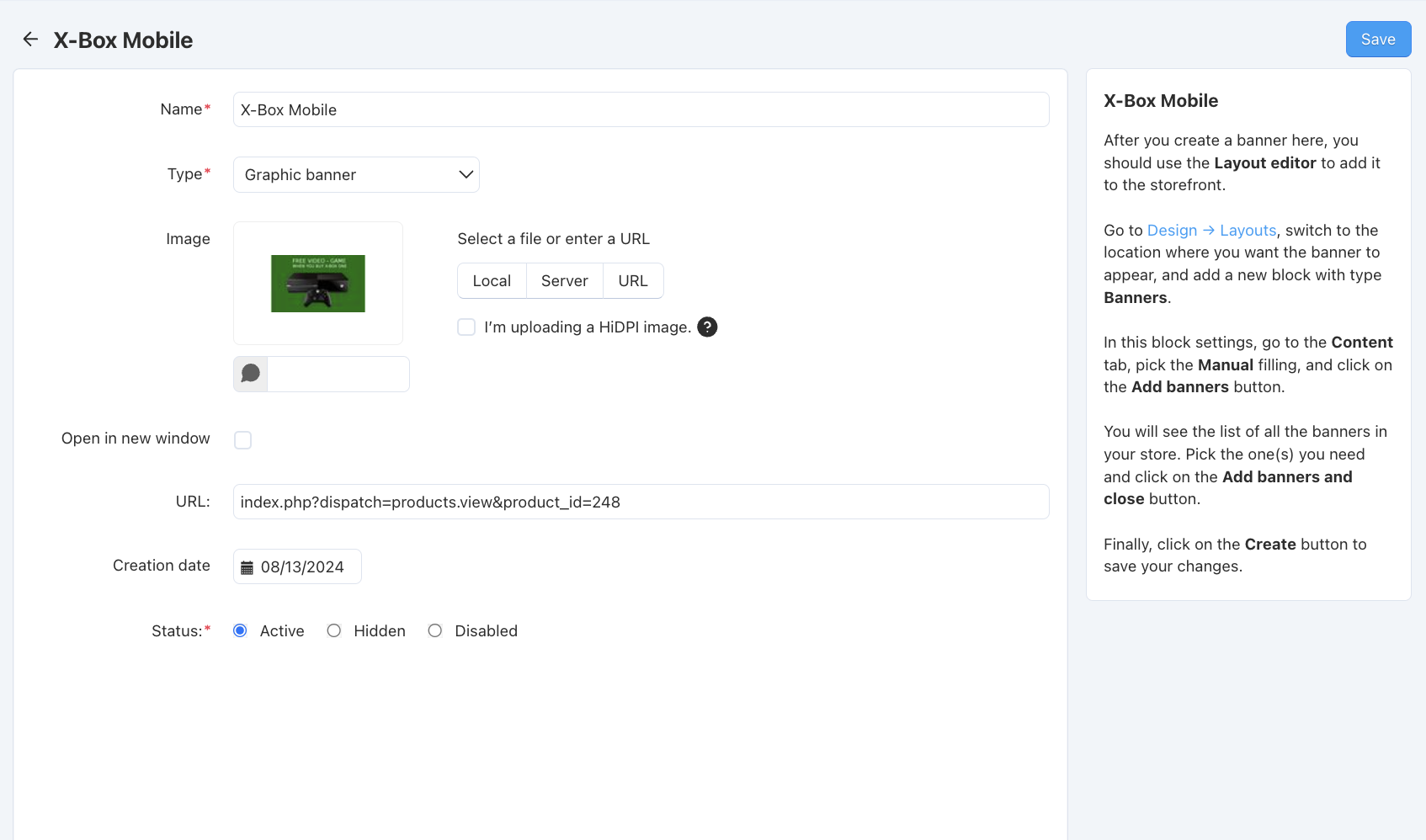
Task: Click the back arrow beside X-Box Mobile
Action: [x=30, y=40]
